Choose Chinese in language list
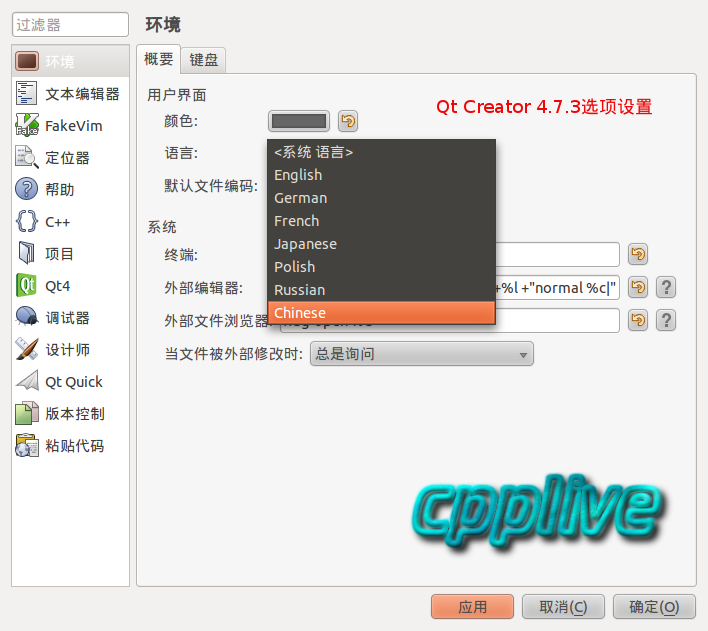This screenshot has height=631, width=708. click(x=382, y=313)
